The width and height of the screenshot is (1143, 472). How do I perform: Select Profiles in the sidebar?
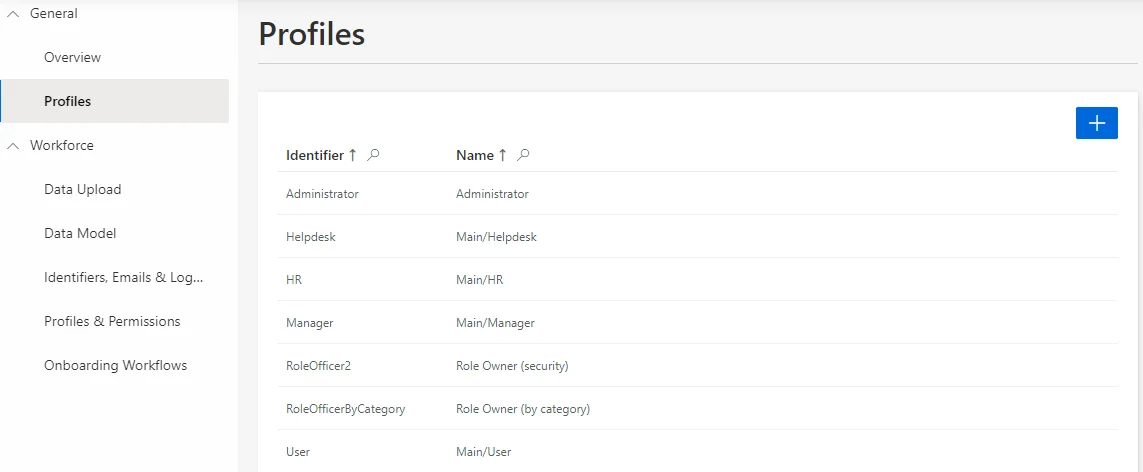(68, 102)
